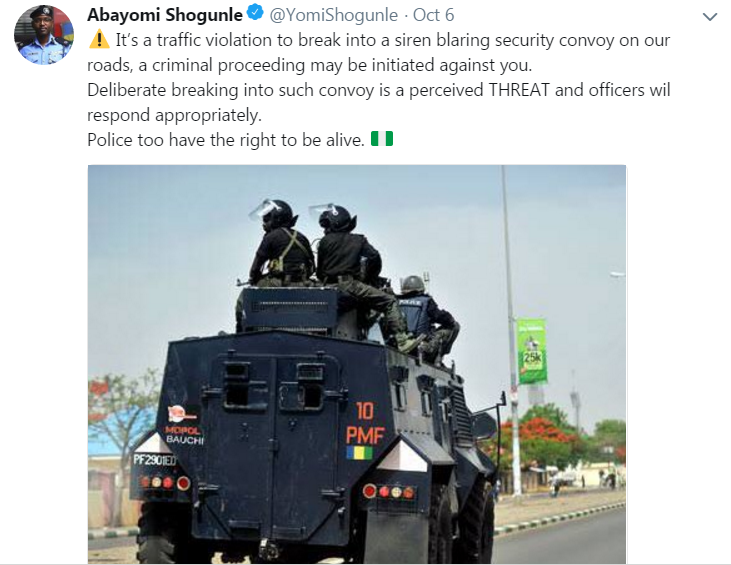Click the text "respond appropriately."
Viewport: 731px width, 565px height.
click(x=174, y=115)
